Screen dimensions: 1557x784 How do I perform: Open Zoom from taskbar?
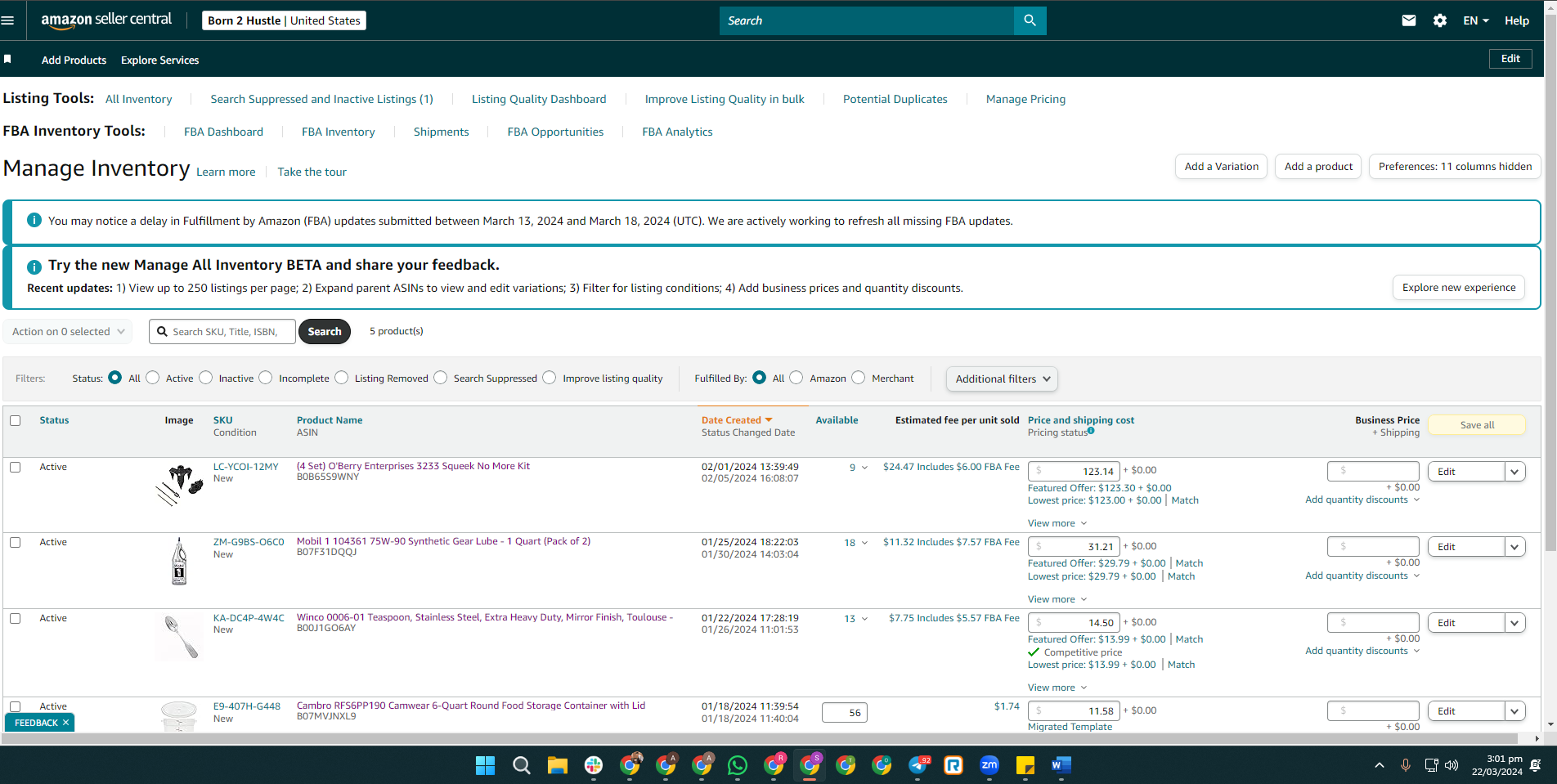(x=989, y=765)
